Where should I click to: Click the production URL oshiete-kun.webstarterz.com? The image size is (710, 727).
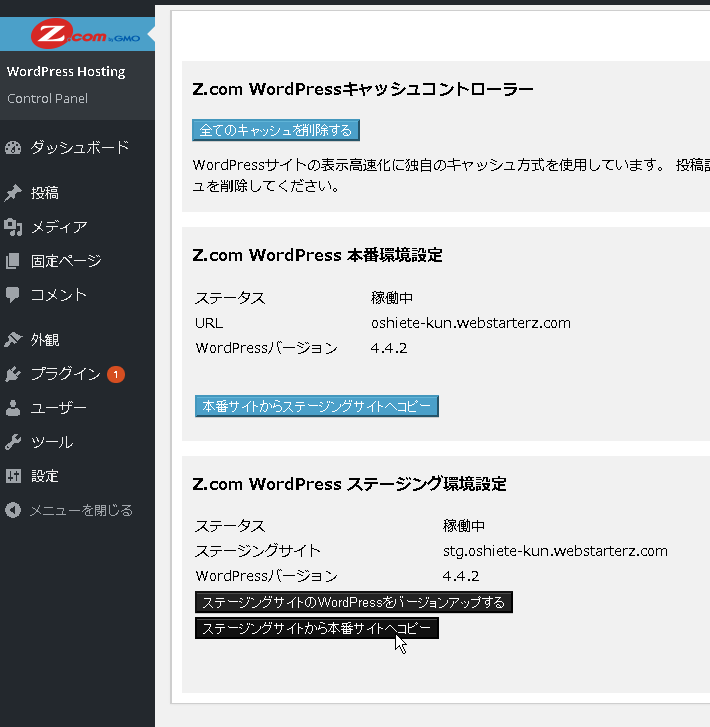pyautogui.click(x=471, y=323)
